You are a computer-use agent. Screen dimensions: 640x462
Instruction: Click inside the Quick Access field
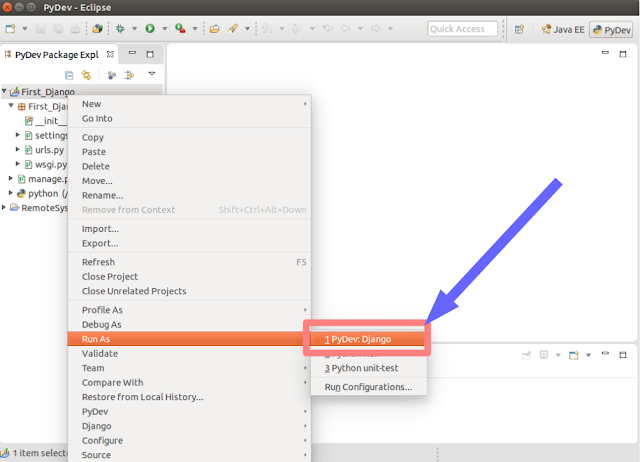coord(462,29)
